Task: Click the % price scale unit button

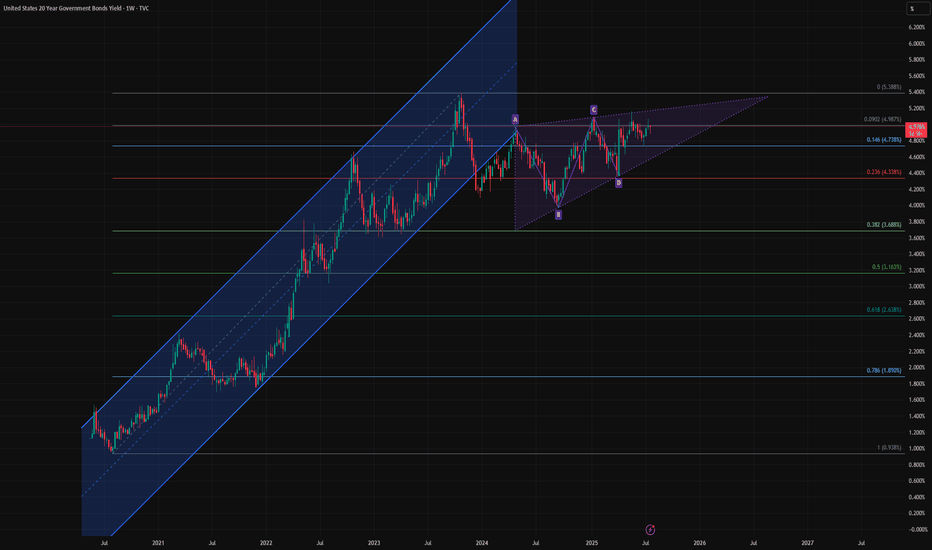Action: point(917,8)
